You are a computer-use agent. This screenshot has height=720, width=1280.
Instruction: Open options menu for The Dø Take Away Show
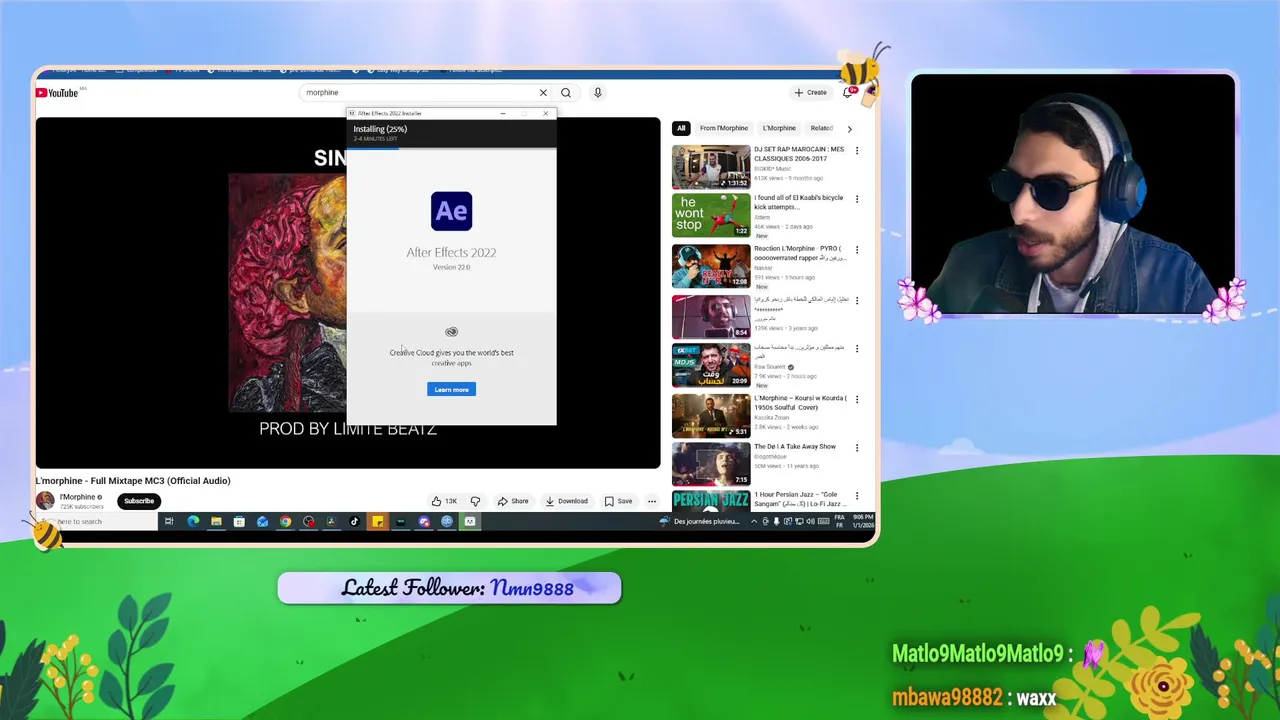[x=856, y=448]
